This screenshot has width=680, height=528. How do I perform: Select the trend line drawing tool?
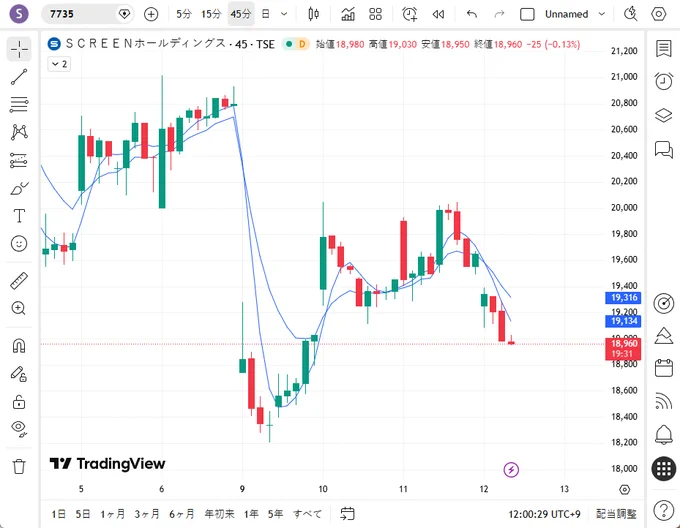(19, 77)
